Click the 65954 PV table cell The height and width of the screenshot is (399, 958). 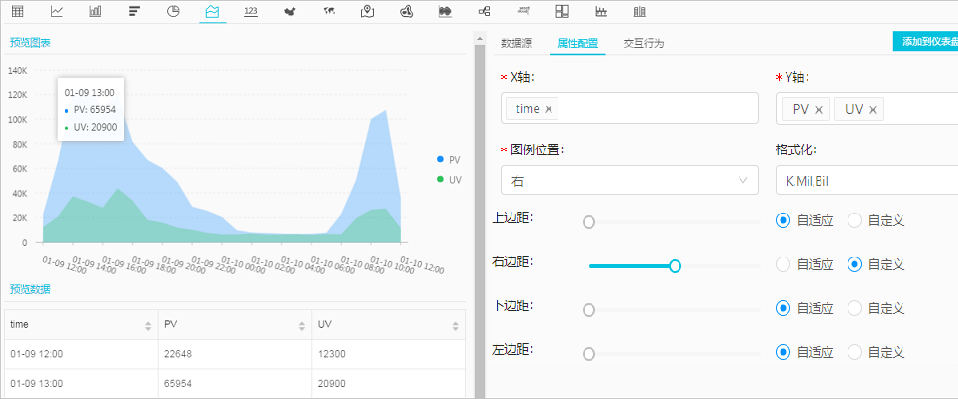tap(235, 384)
